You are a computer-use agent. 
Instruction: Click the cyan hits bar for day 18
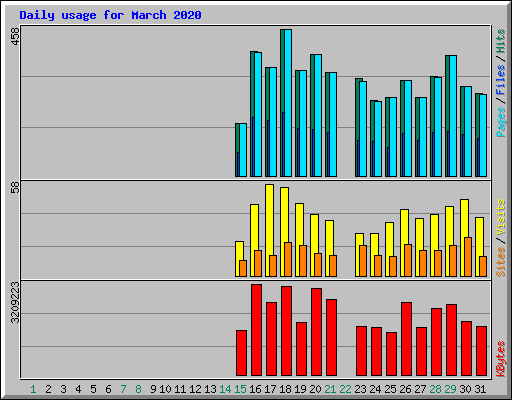288,103
